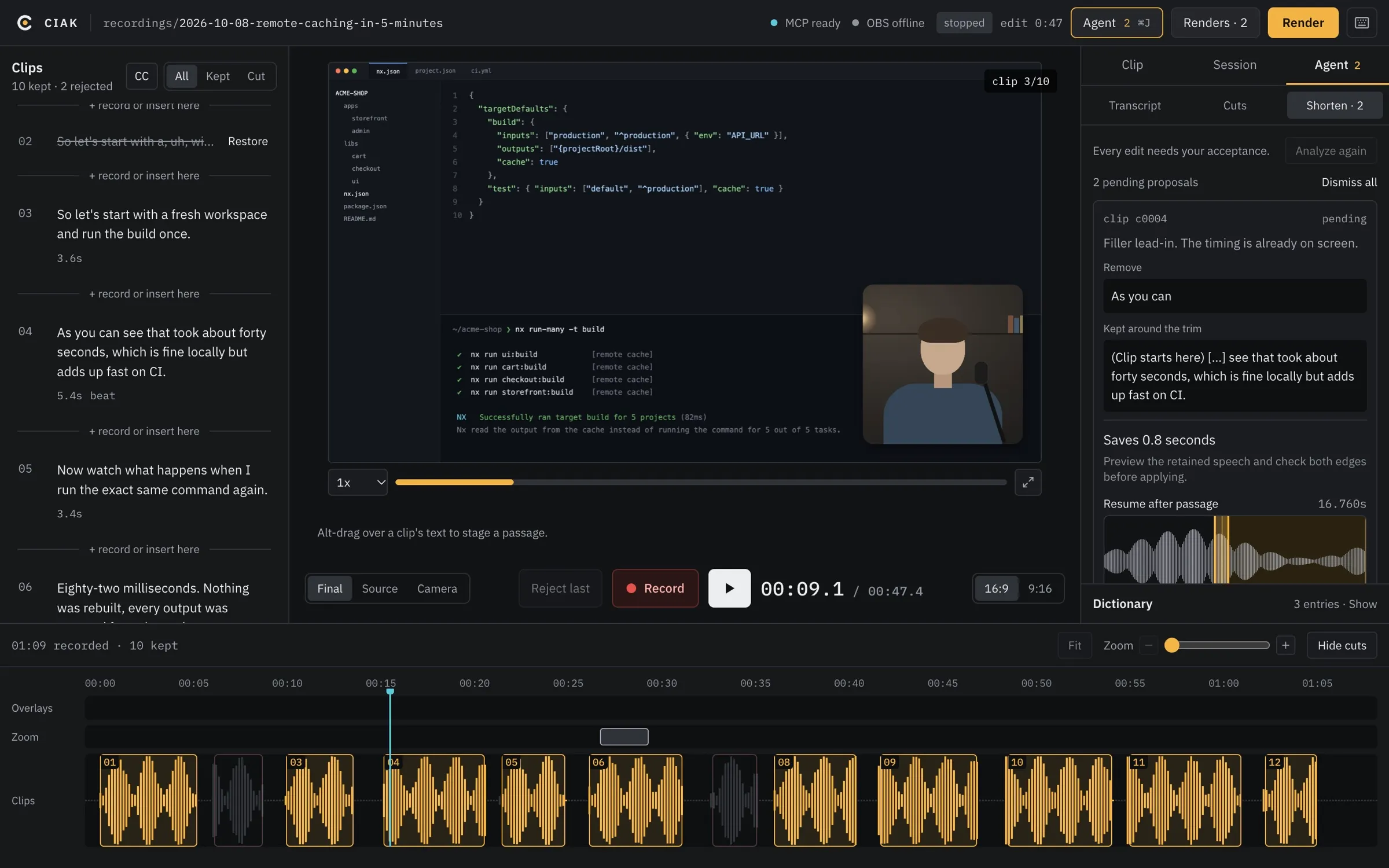Start recording with the Record button

coord(655,588)
